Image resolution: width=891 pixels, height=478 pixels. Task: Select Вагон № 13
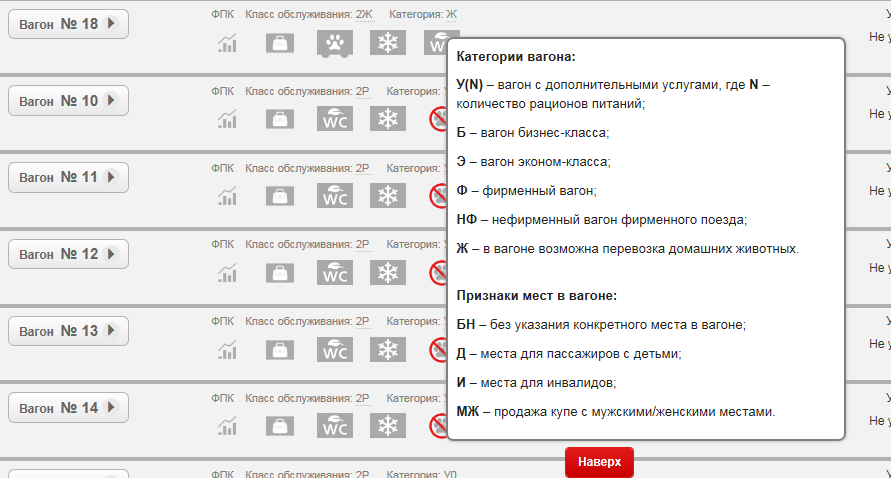coord(68,331)
